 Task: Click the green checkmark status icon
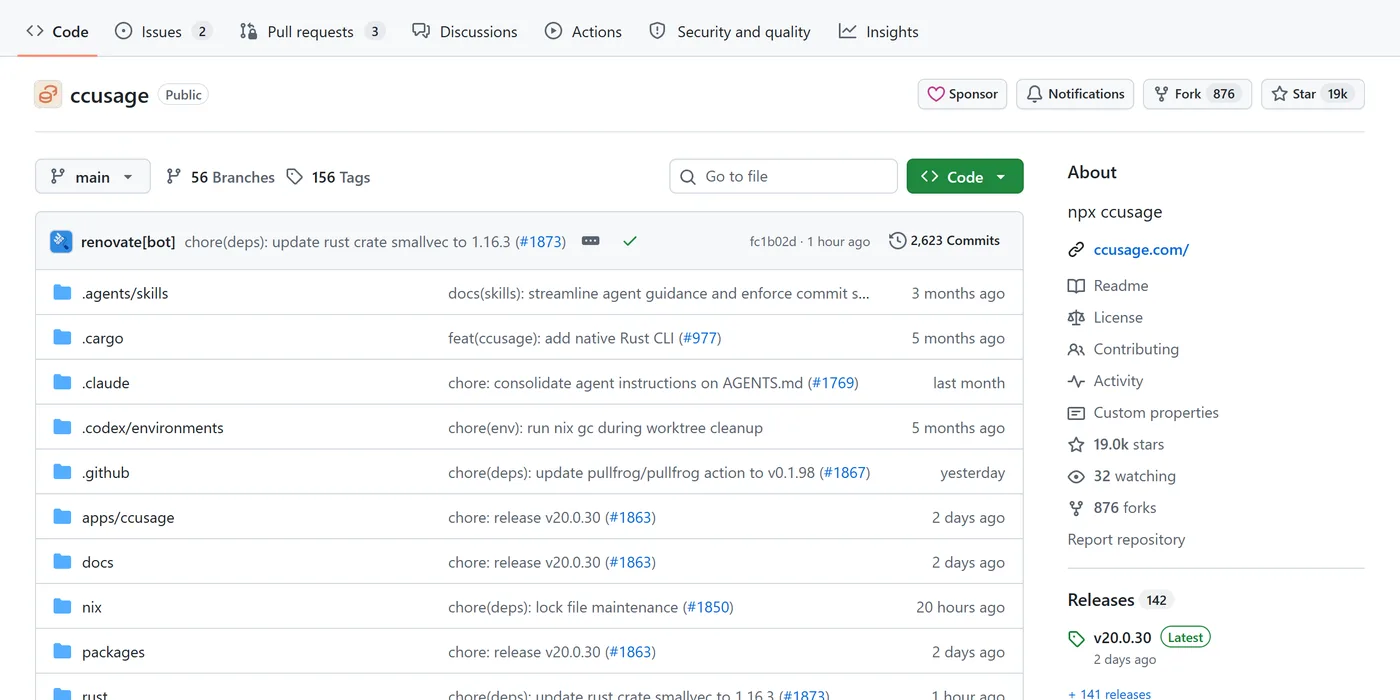(629, 241)
